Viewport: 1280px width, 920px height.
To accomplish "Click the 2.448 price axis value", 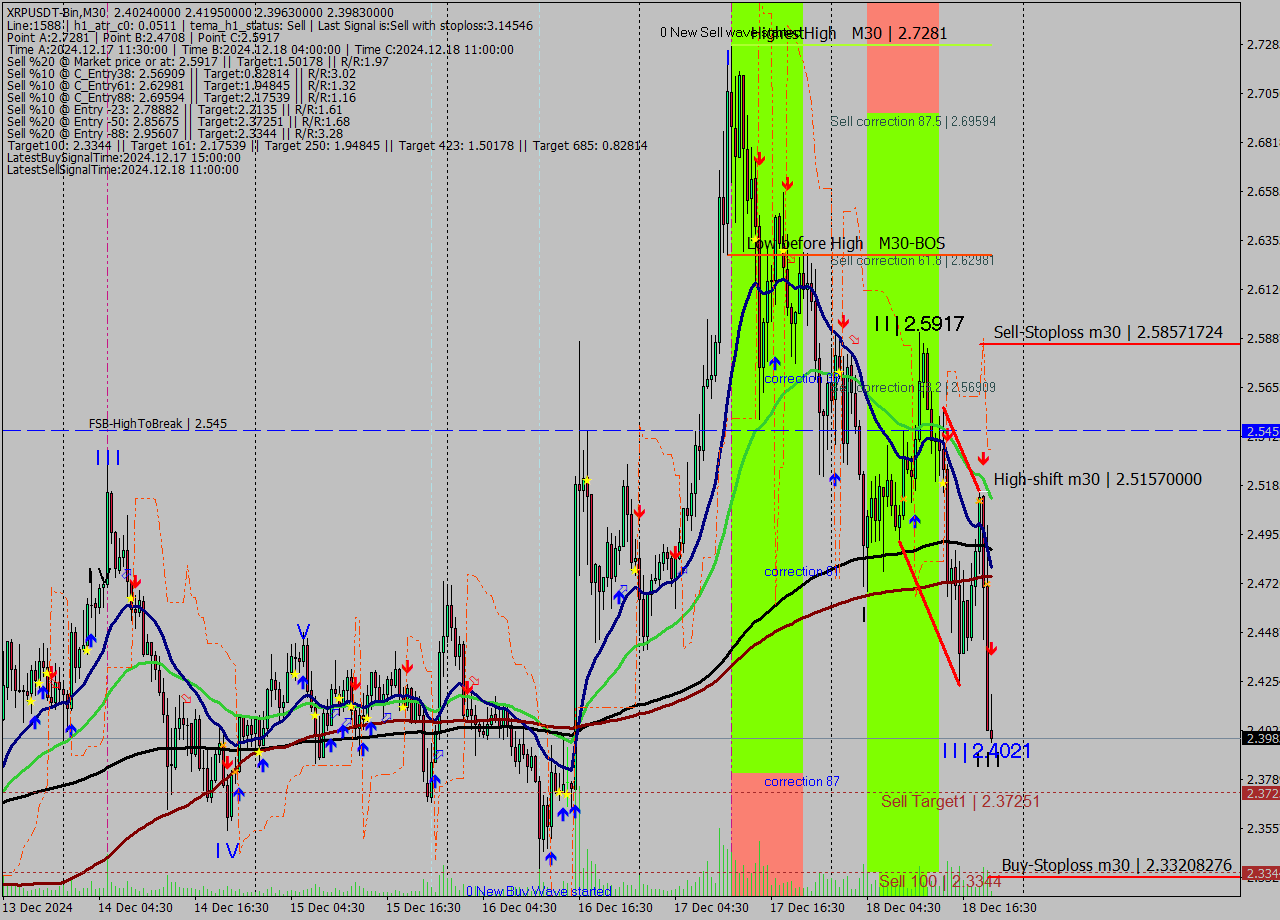I will pos(1262,632).
